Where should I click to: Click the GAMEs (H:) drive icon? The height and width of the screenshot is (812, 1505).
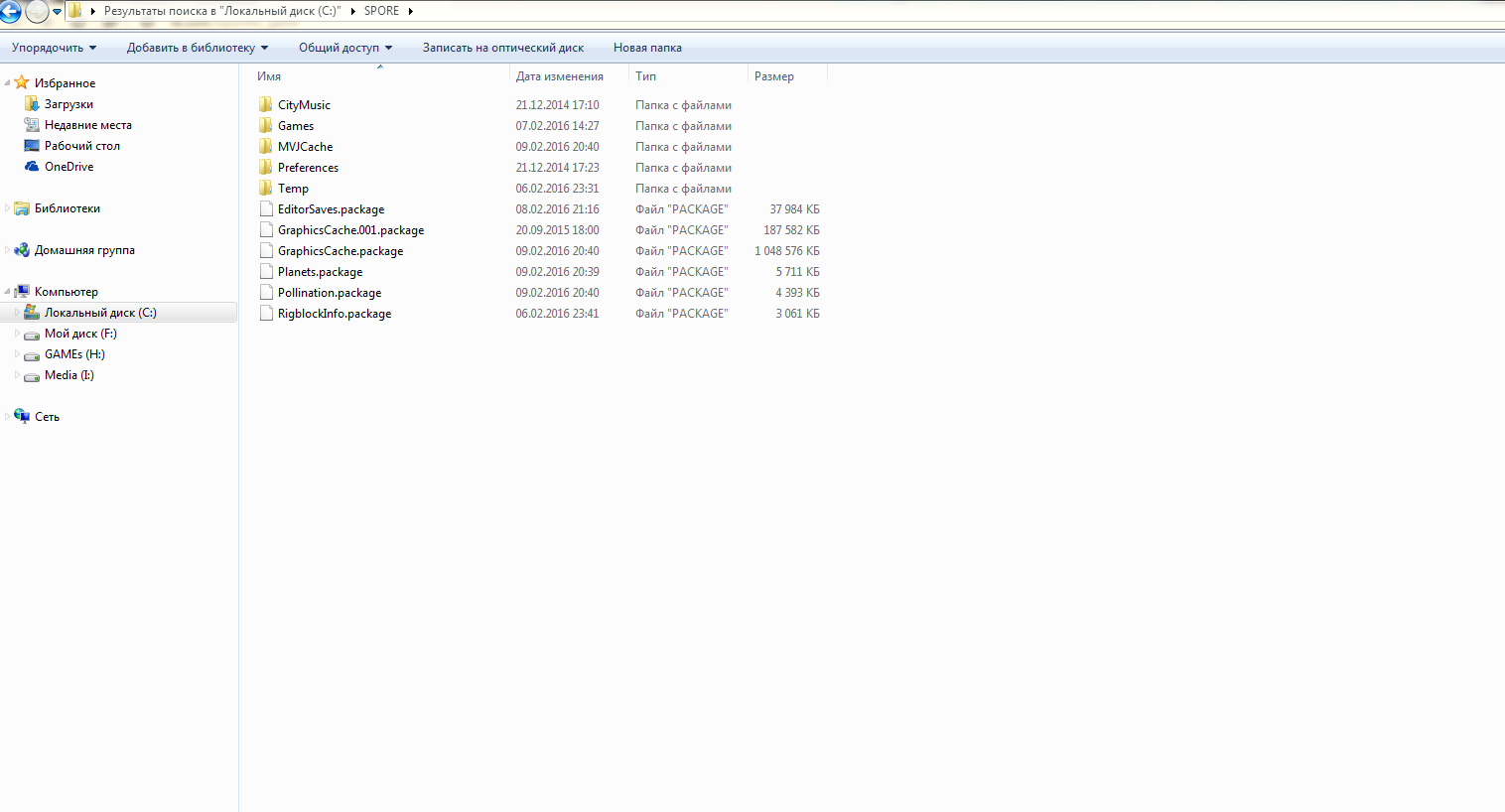(x=32, y=355)
